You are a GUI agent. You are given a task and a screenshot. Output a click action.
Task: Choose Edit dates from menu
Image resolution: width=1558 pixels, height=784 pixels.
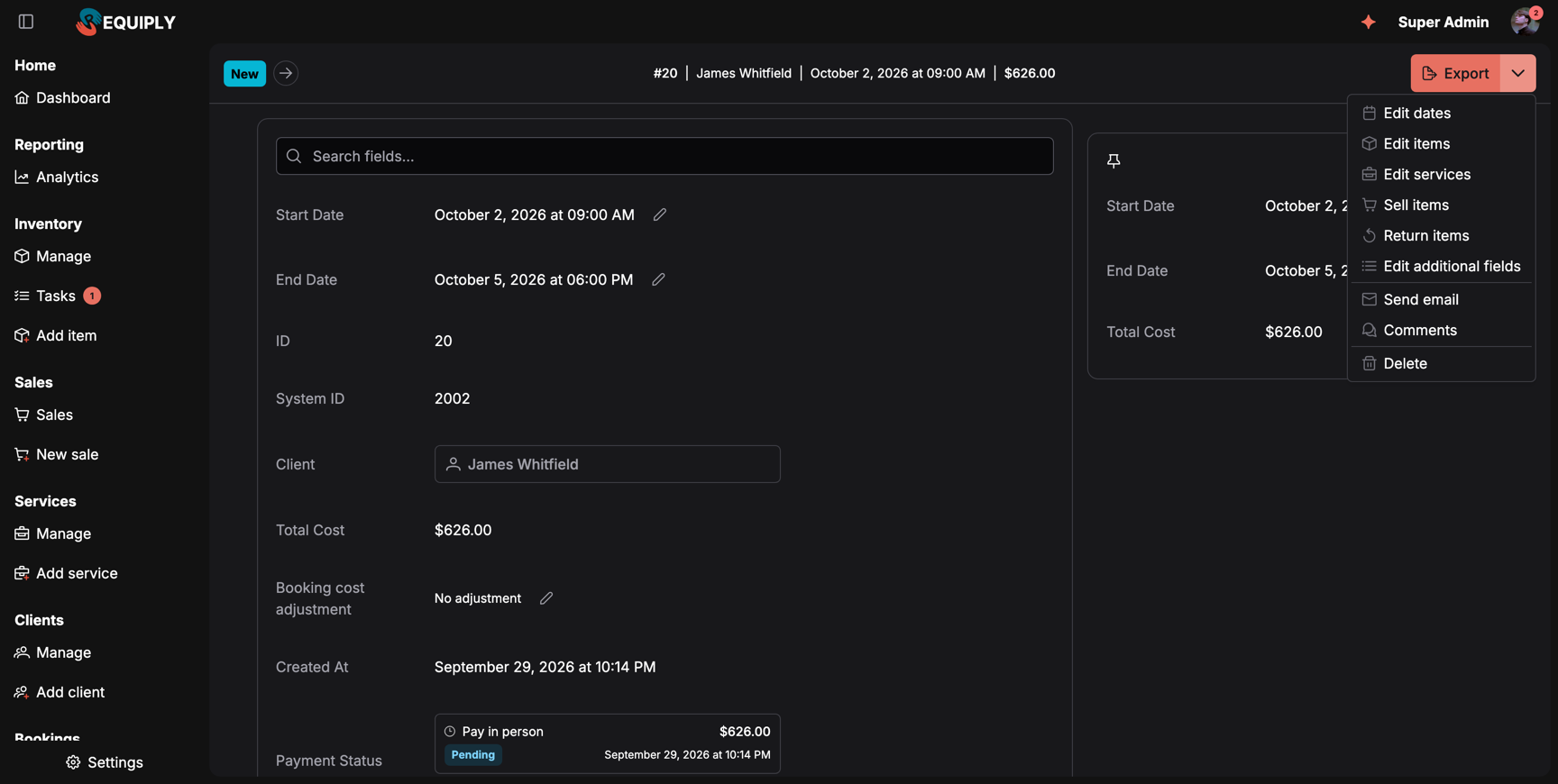tap(1442, 113)
